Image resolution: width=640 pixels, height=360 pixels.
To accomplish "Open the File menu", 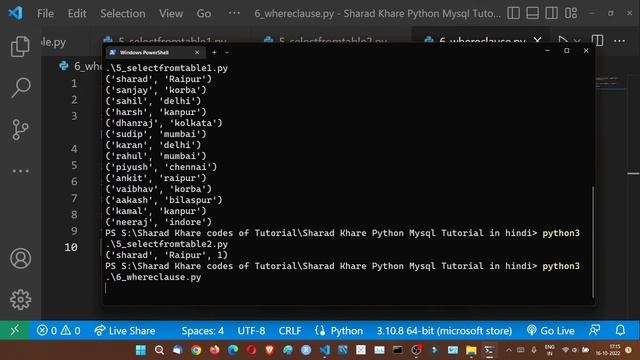I will (45, 13).
